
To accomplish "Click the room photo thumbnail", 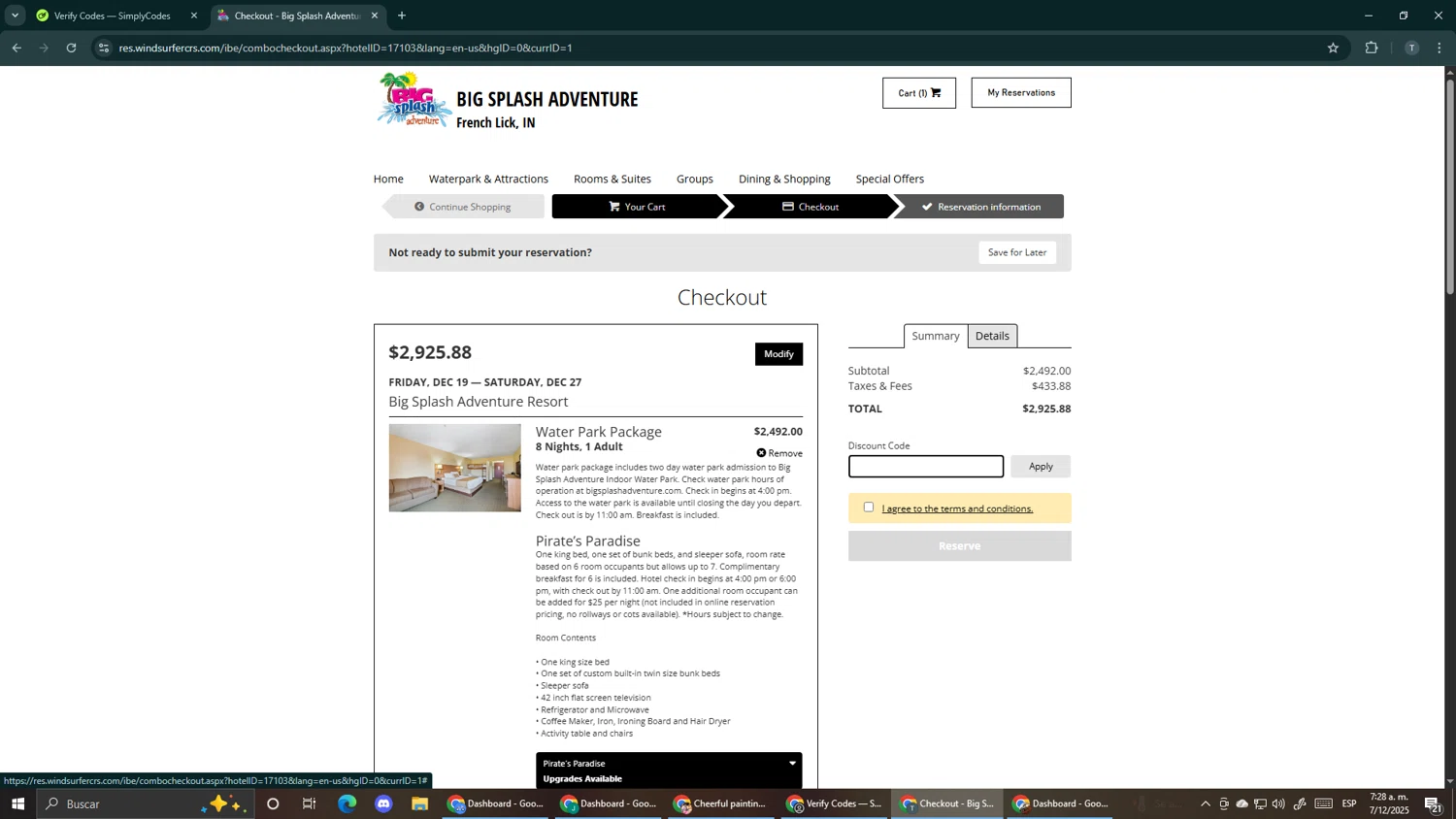I will (x=455, y=468).
